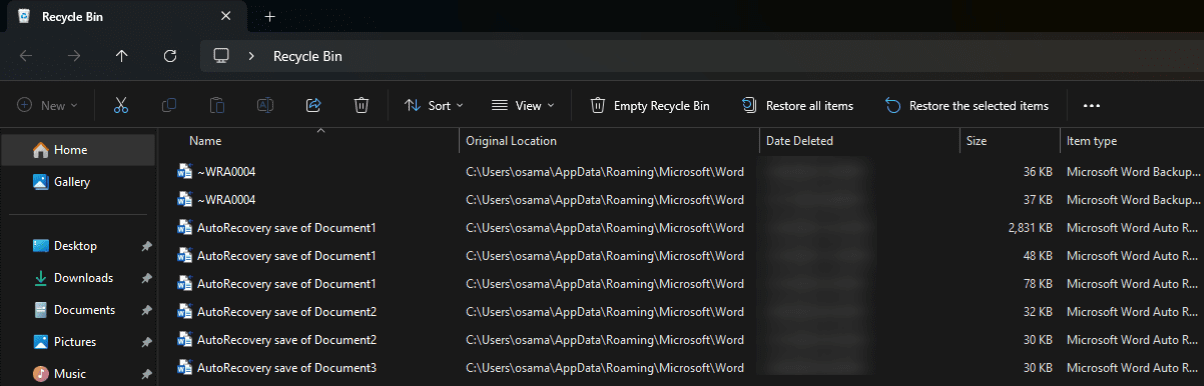
Task: Click Word file icon of 37 KB ~WRA0004
Action: tap(184, 200)
